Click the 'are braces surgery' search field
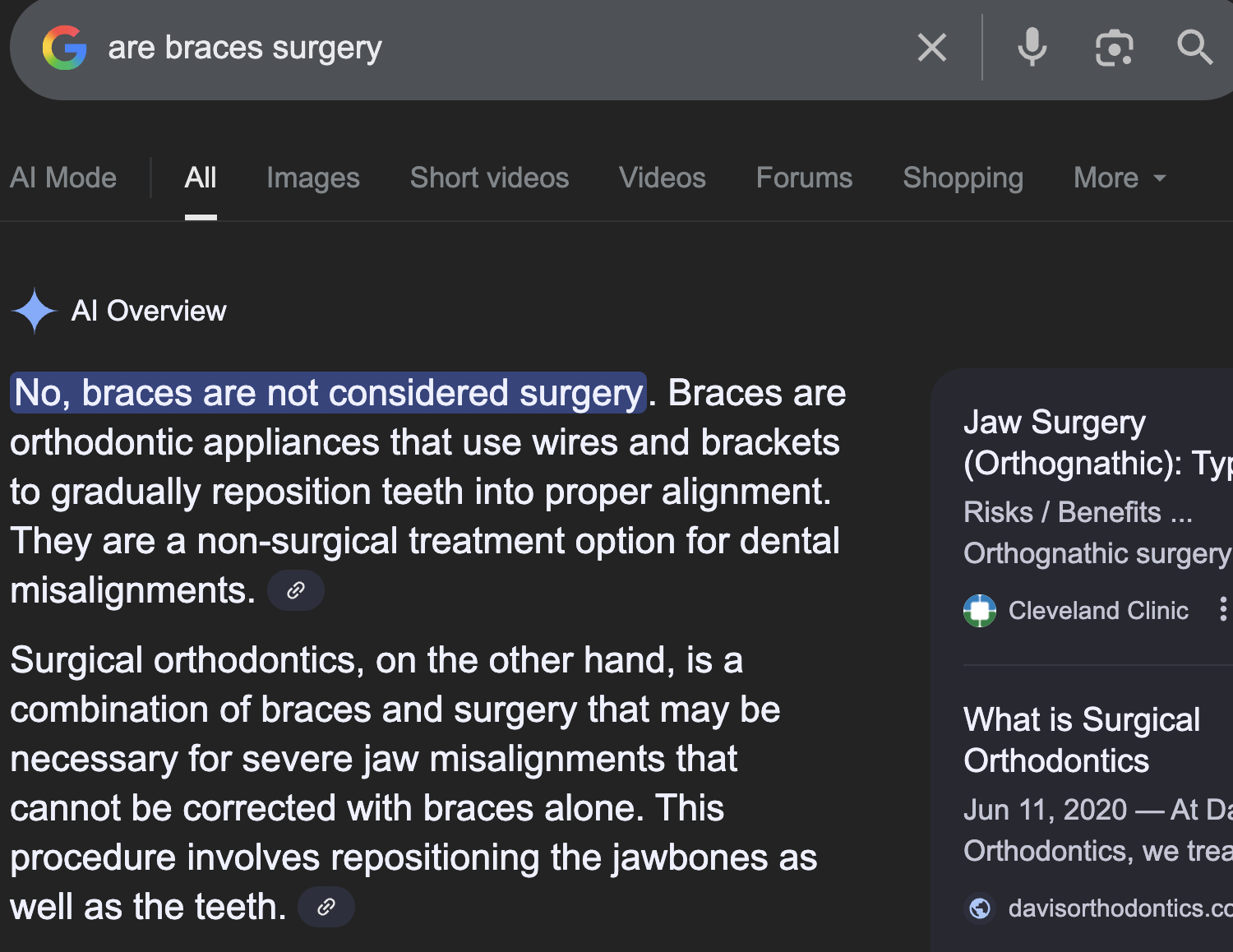The image size is (1233, 952). [493, 48]
